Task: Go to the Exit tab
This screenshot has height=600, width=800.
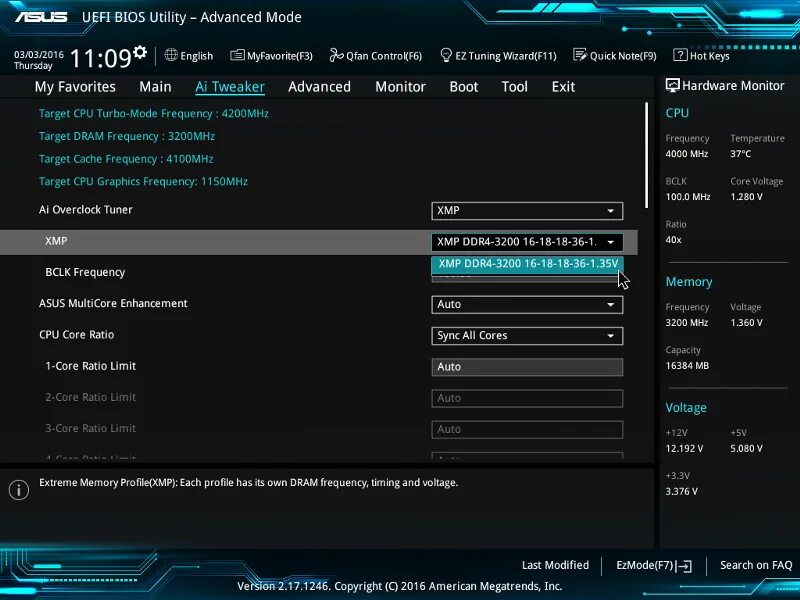Action: pos(563,87)
